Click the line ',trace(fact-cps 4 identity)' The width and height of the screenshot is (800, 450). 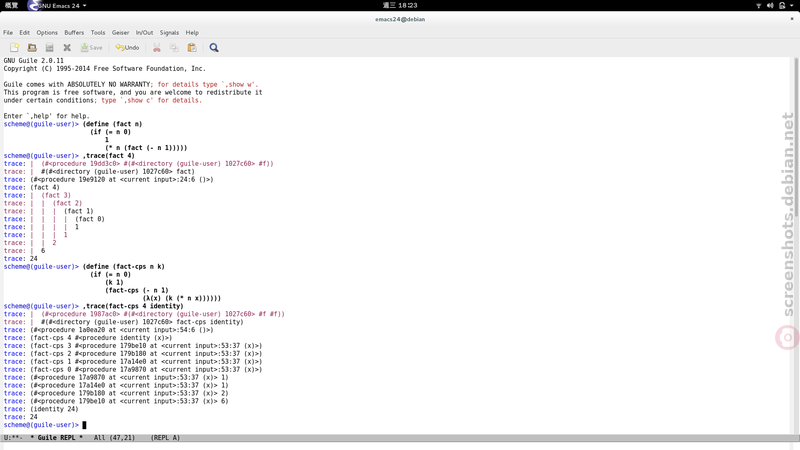[x=133, y=306]
